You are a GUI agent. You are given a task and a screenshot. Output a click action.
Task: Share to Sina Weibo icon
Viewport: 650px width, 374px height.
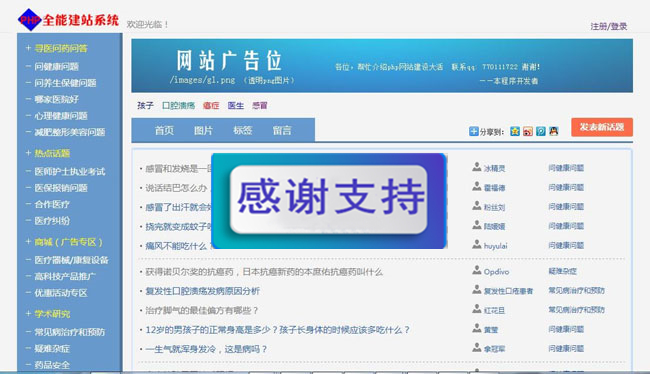[x=528, y=131]
